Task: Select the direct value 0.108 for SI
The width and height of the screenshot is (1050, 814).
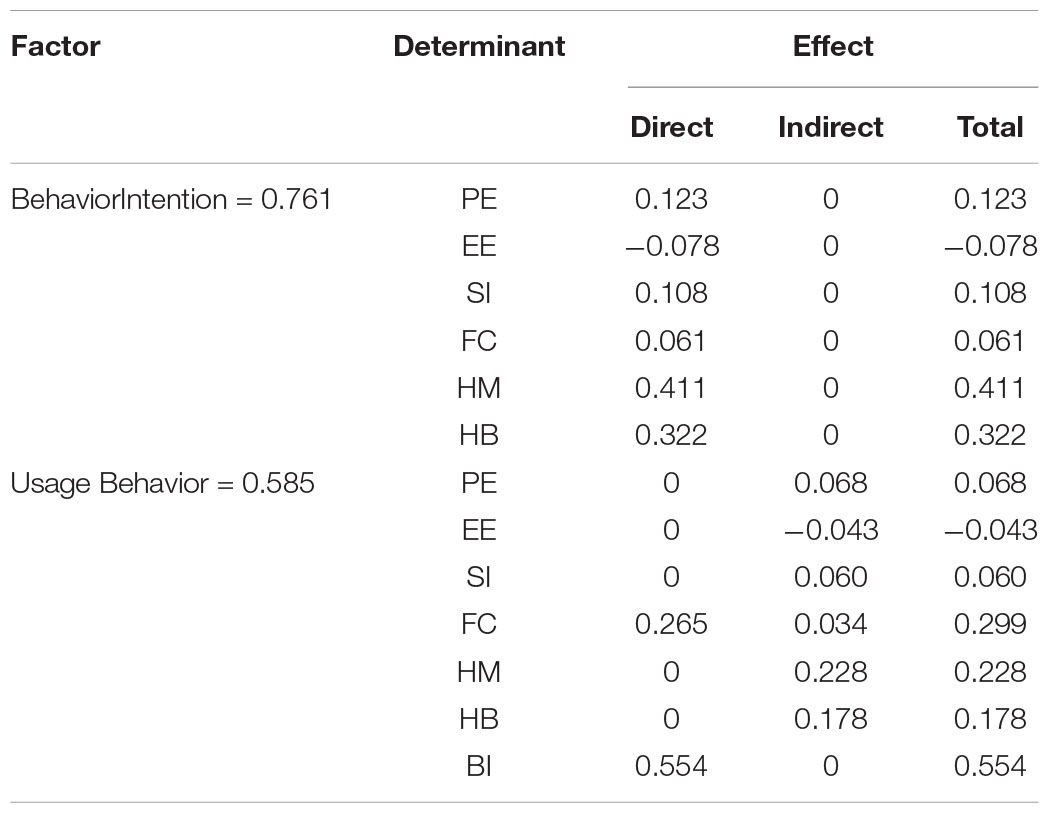Action: pos(671,294)
